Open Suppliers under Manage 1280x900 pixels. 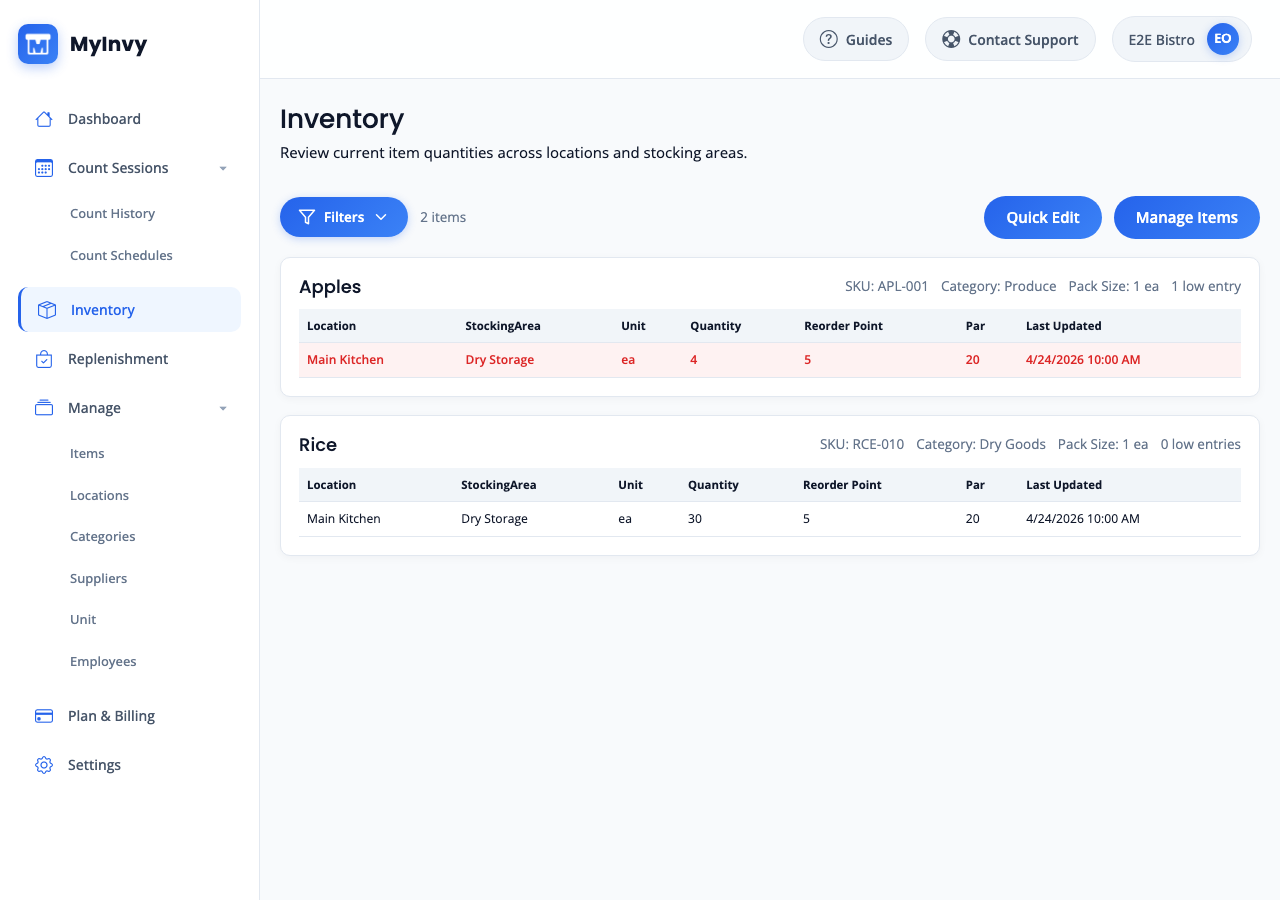pyautogui.click(x=98, y=578)
